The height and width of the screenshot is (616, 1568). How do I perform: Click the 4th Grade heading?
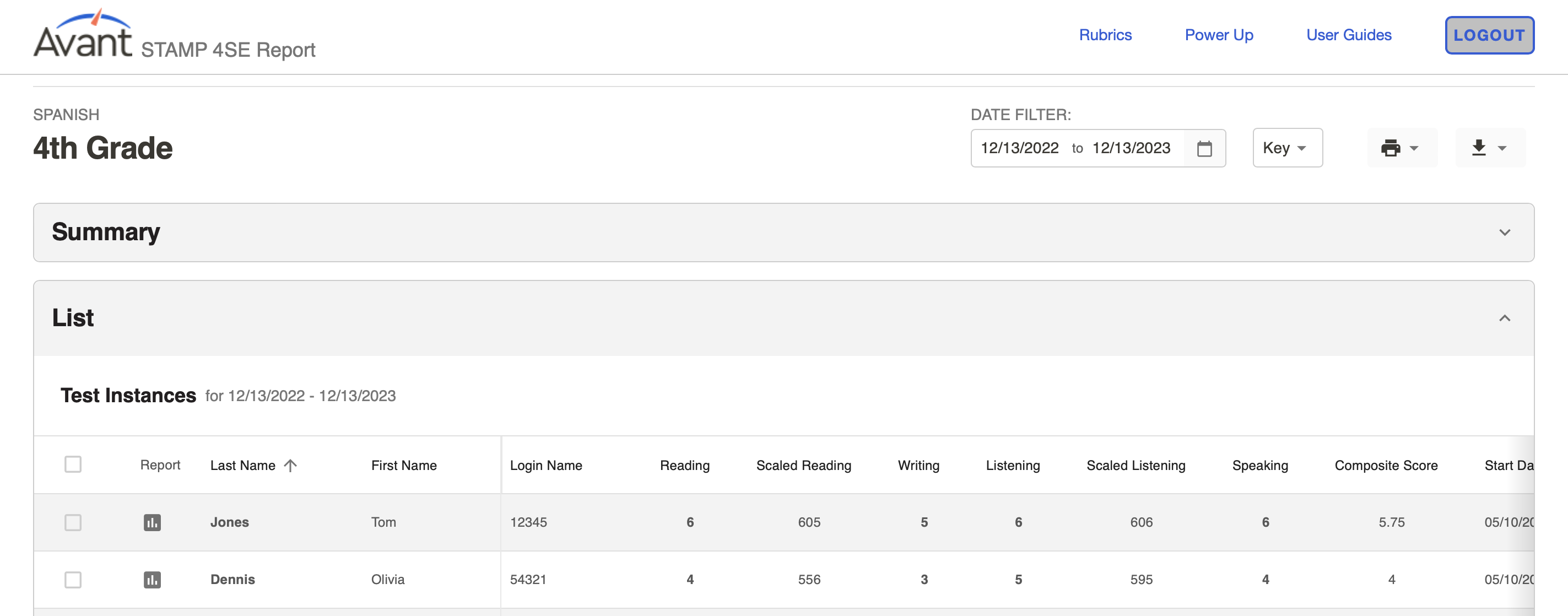[x=103, y=148]
